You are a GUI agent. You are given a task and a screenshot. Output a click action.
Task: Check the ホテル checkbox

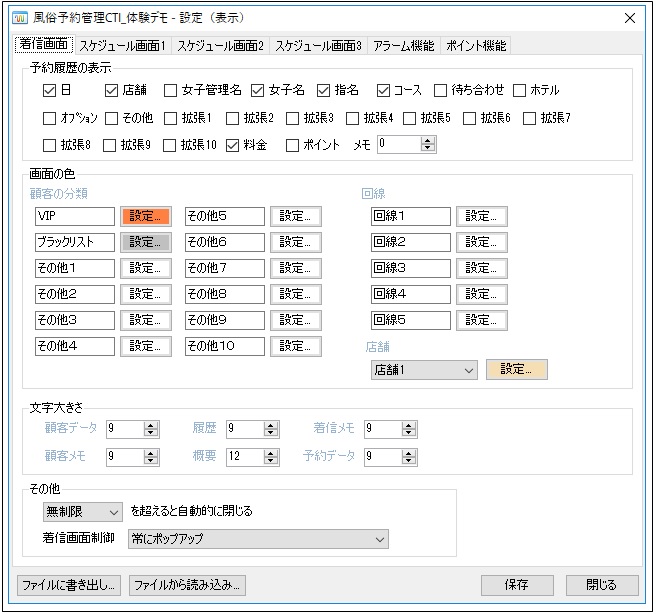519,91
